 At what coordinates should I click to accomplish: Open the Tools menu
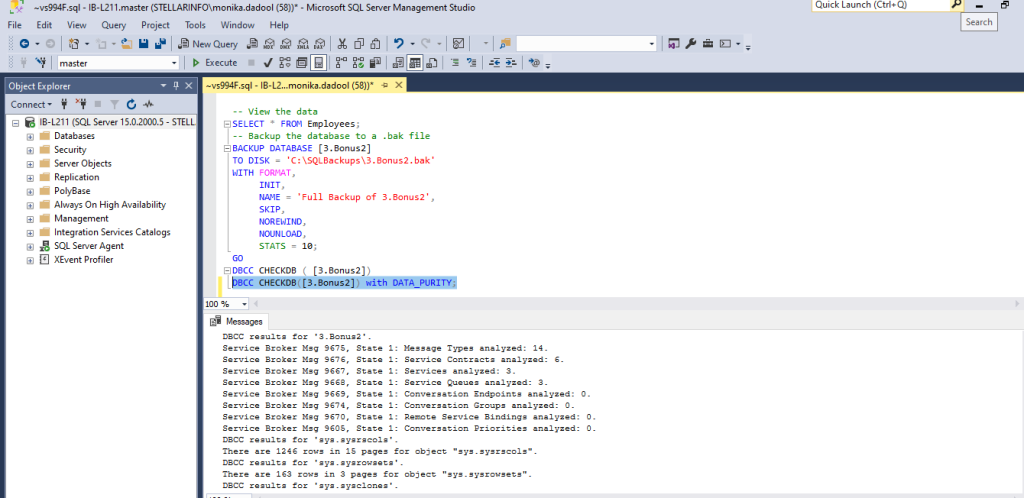coord(195,25)
